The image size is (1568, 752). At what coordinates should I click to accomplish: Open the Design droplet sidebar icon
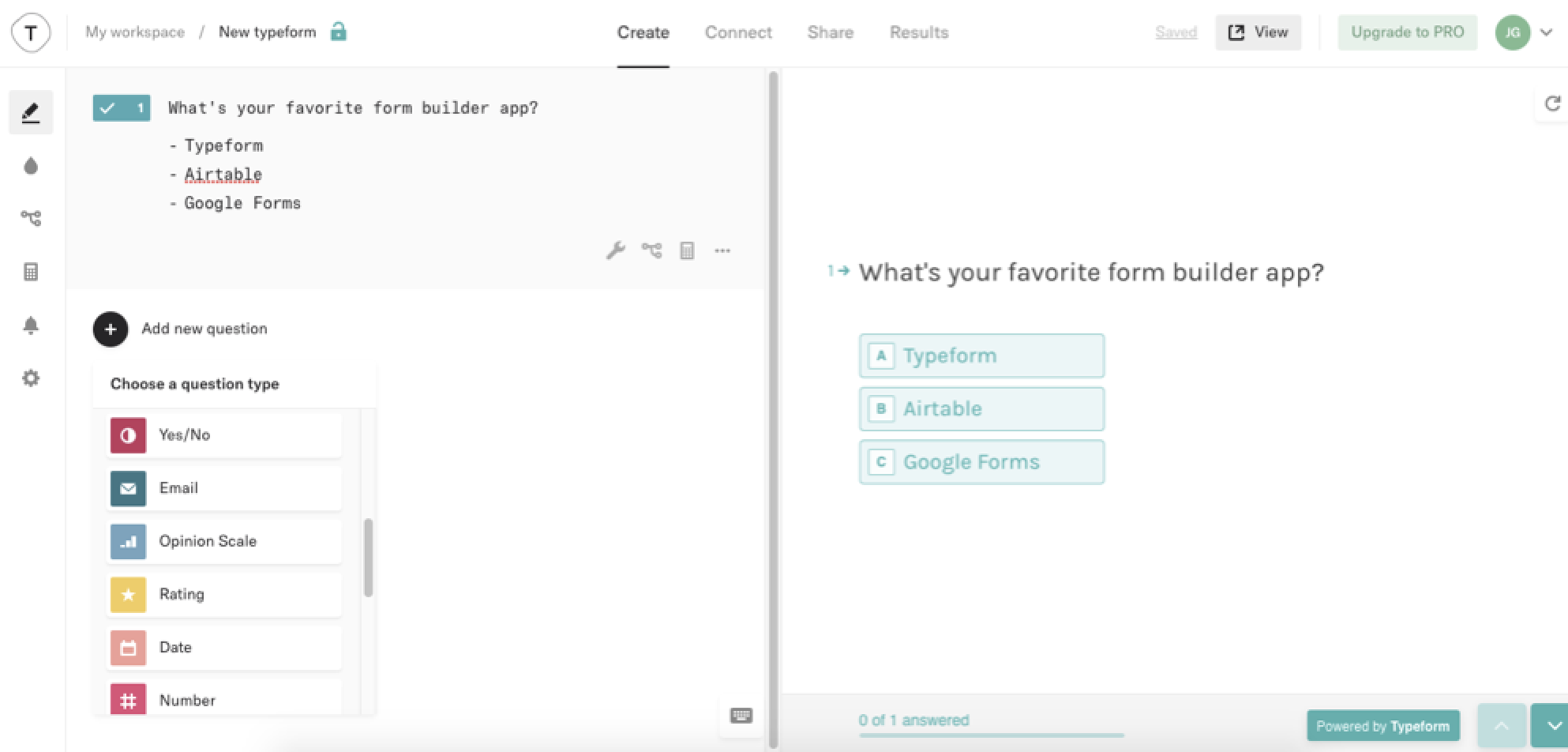(31, 166)
